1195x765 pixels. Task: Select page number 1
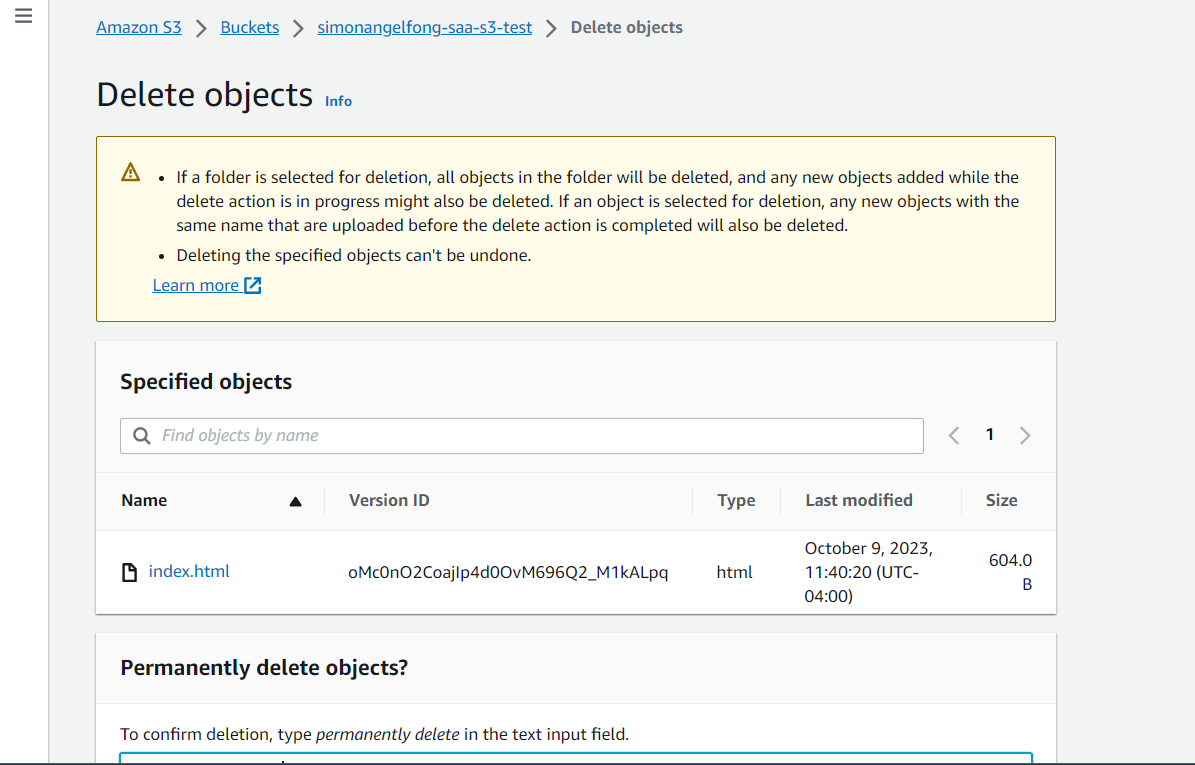(989, 434)
